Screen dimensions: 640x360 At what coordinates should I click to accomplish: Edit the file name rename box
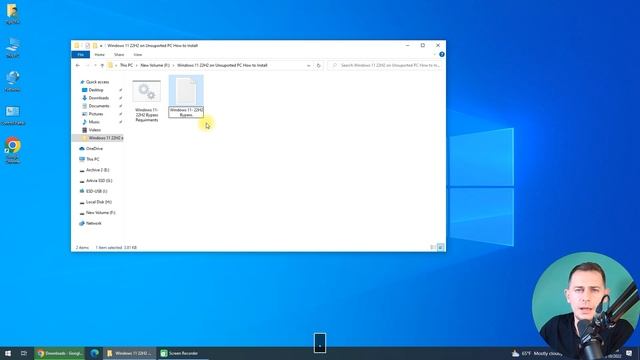186,112
